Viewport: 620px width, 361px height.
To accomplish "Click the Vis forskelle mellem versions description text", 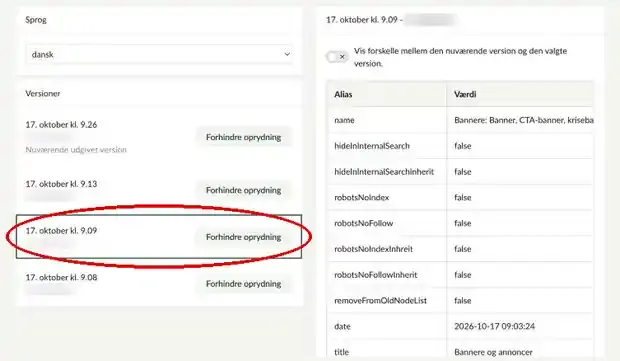I will [x=460, y=57].
